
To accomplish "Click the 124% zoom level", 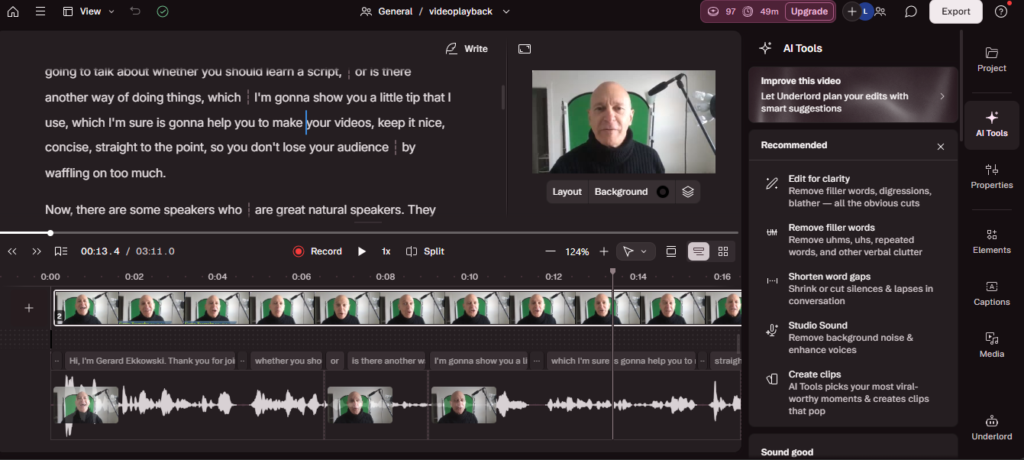I will [x=577, y=252].
